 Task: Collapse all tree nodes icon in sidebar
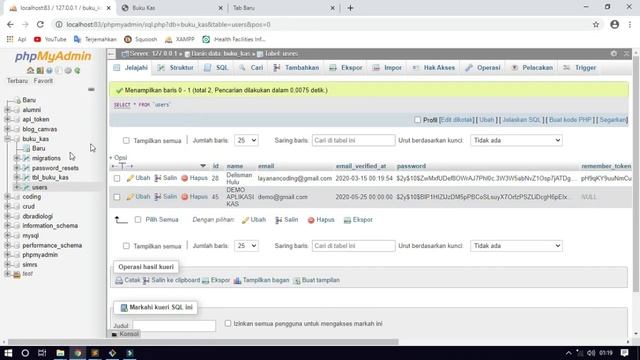coord(91,89)
